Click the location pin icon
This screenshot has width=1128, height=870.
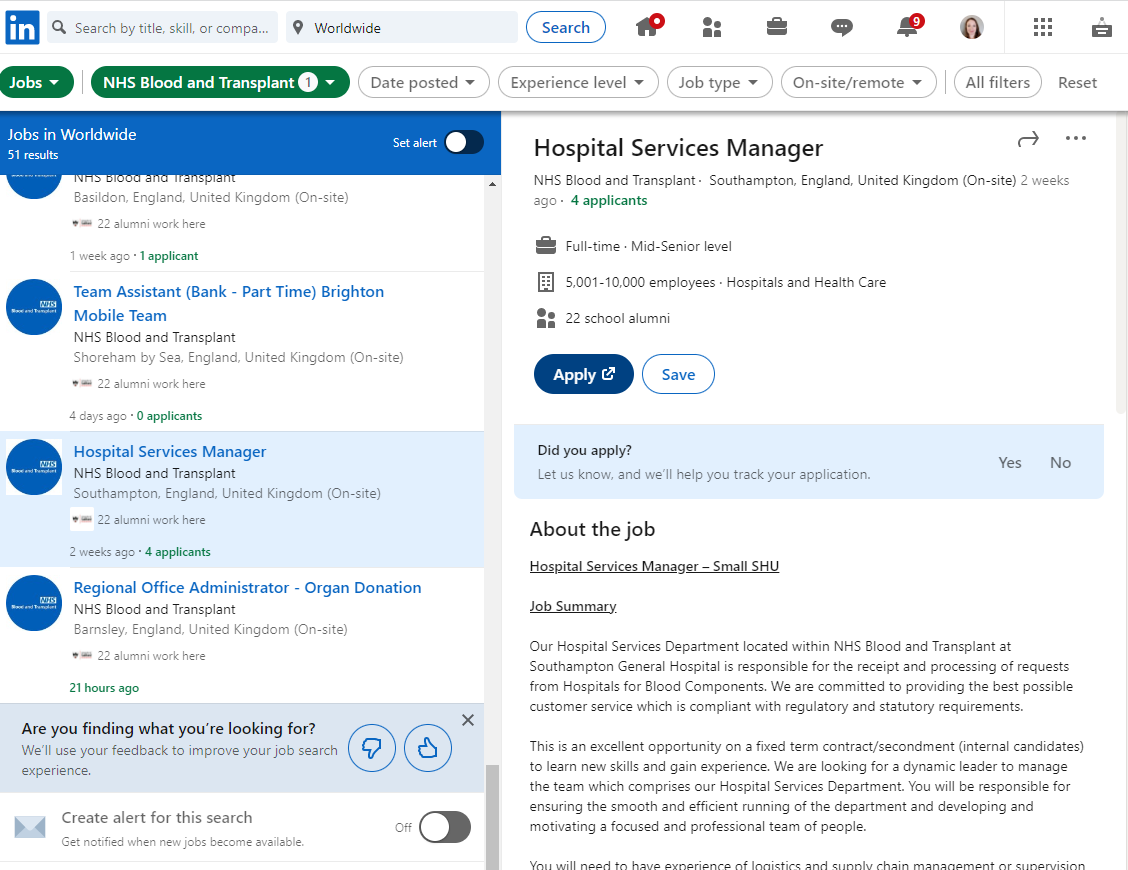298,28
